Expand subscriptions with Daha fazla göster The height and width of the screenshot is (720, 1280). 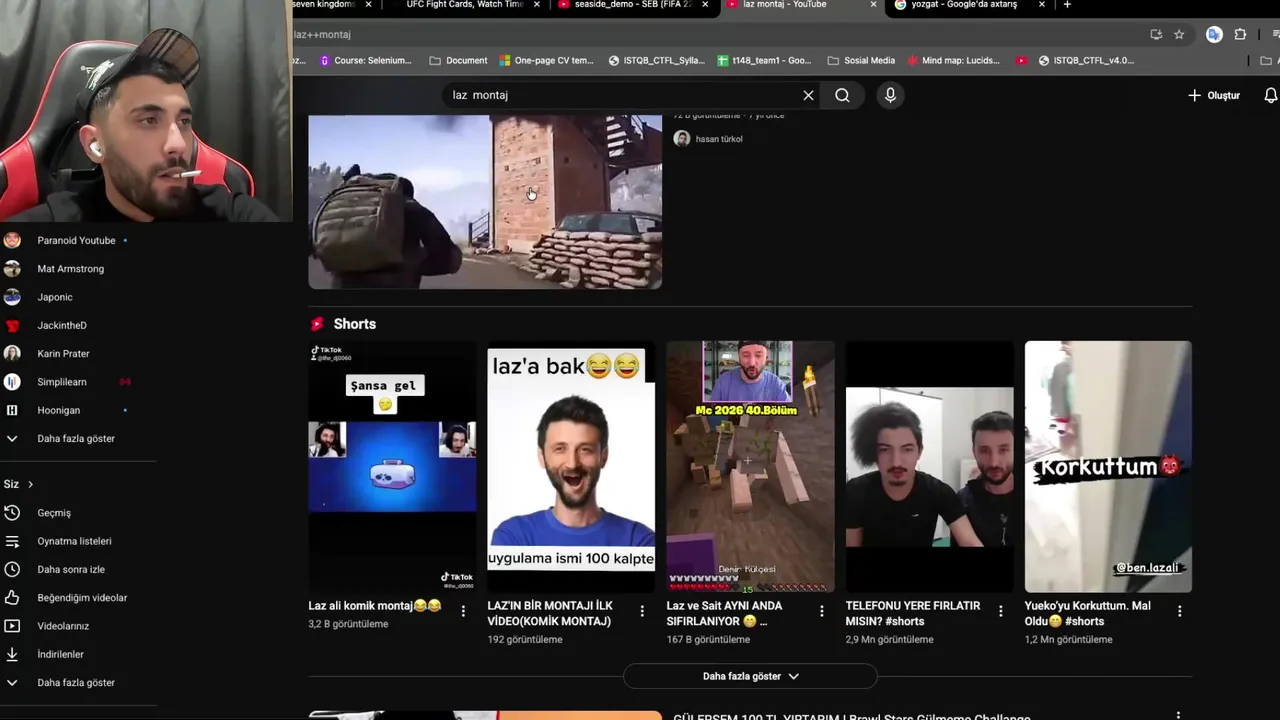click(76, 438)
